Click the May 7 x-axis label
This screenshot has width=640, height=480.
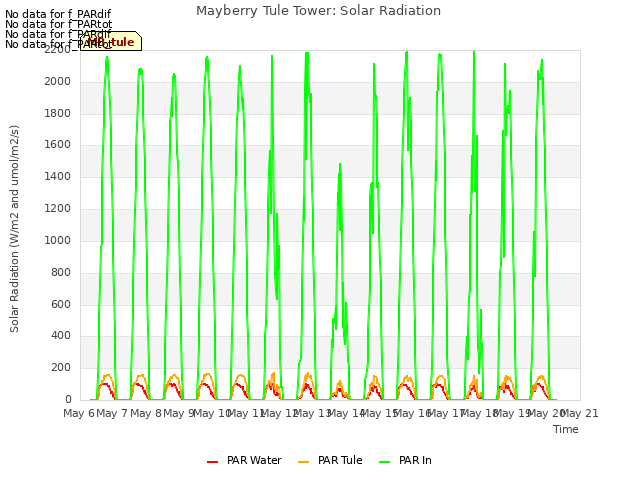pyautogui.click(x=112, y=413)
